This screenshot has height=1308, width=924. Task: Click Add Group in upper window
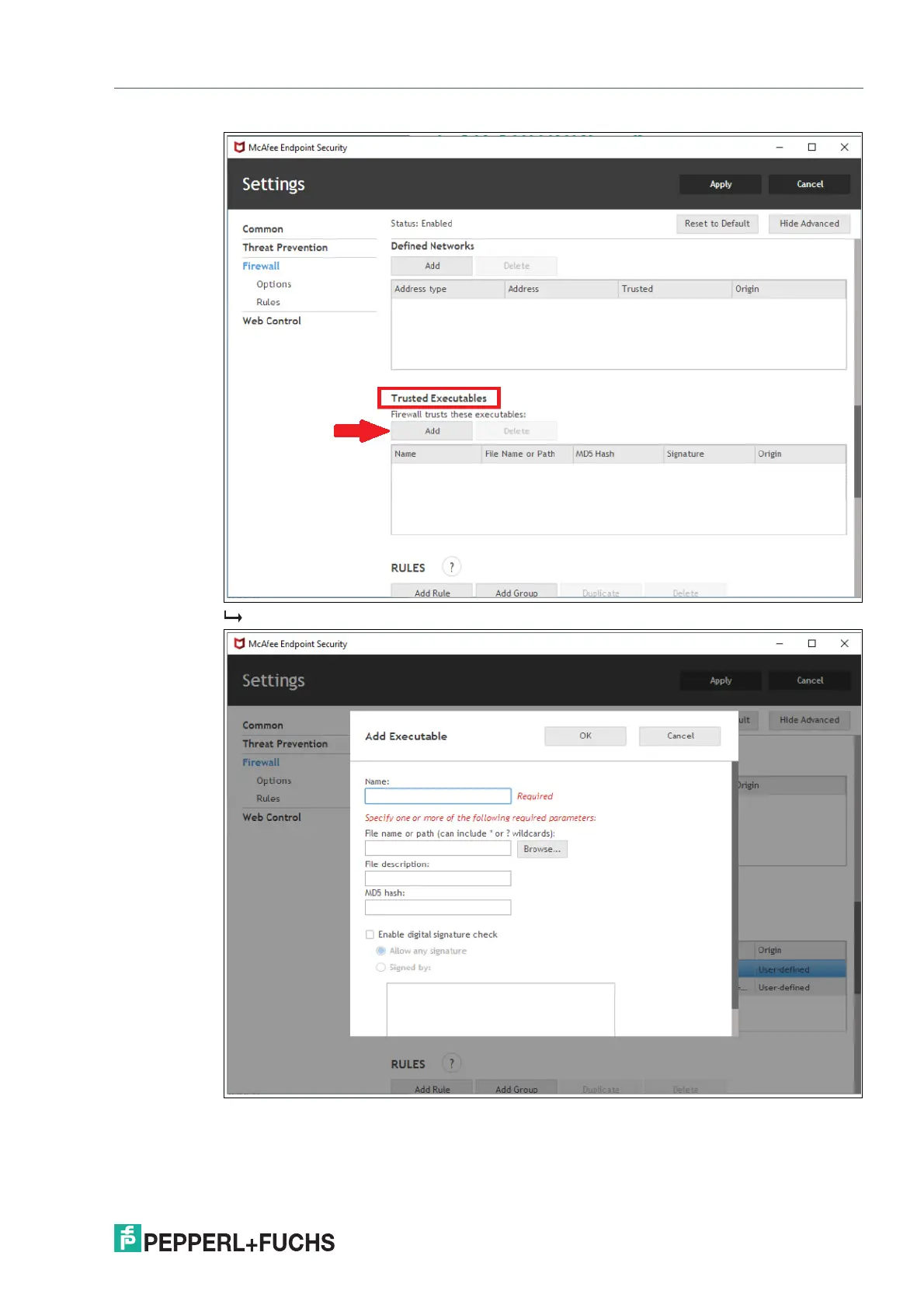[516, 592]
